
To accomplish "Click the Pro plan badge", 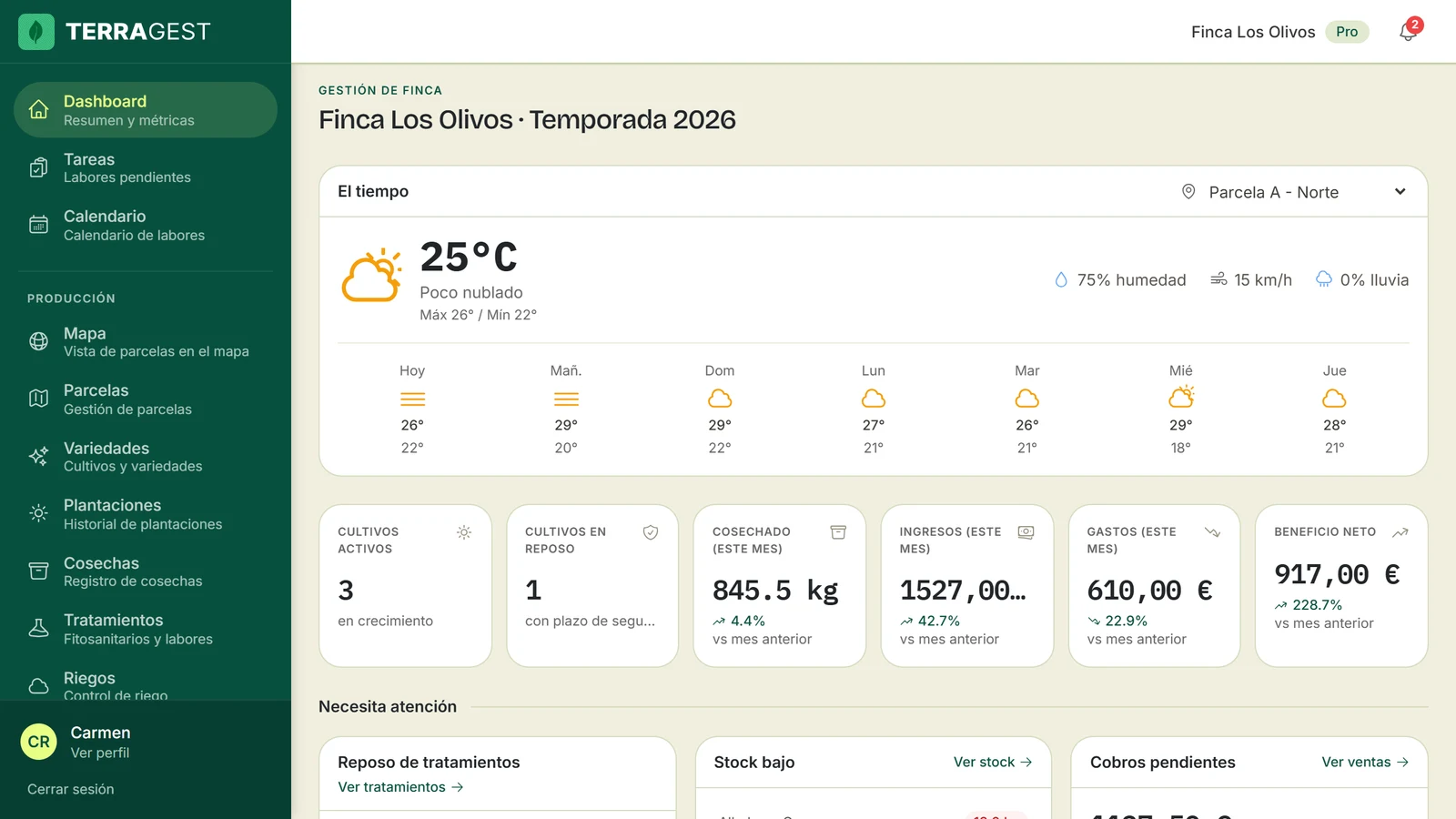I will coord(1347,32).
